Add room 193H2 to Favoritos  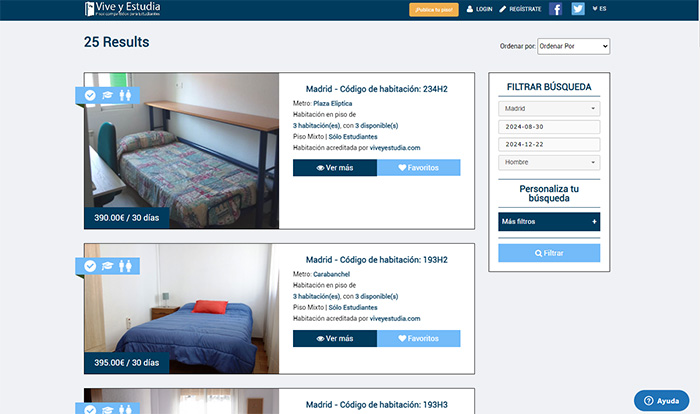pyautogui.click(x=418, y=339)
